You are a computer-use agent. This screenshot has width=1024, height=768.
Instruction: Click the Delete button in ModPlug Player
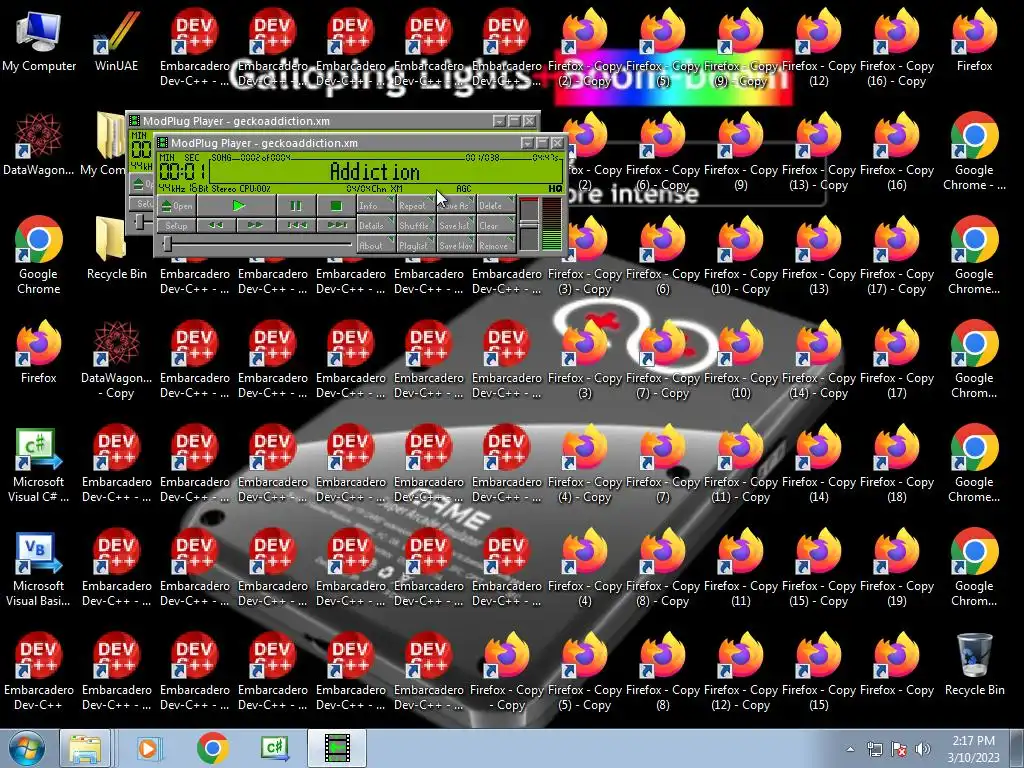point(496,205)
